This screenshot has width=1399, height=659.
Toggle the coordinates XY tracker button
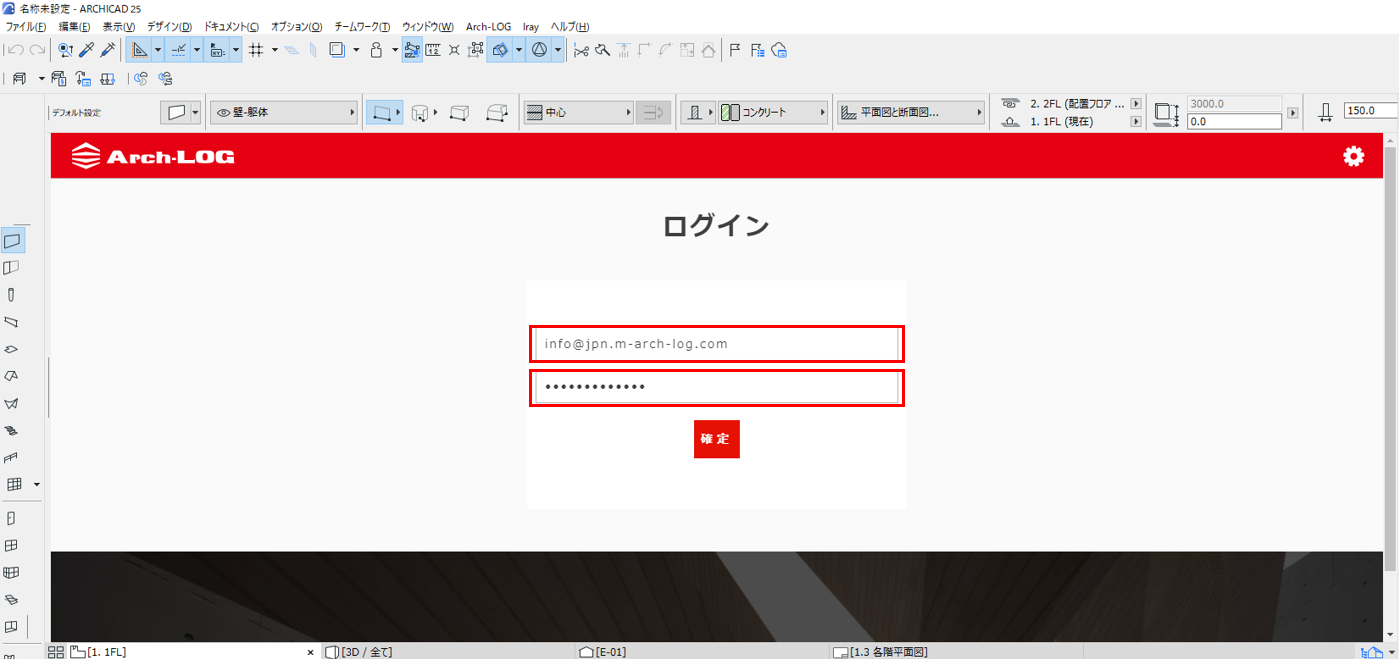[217, 50]
